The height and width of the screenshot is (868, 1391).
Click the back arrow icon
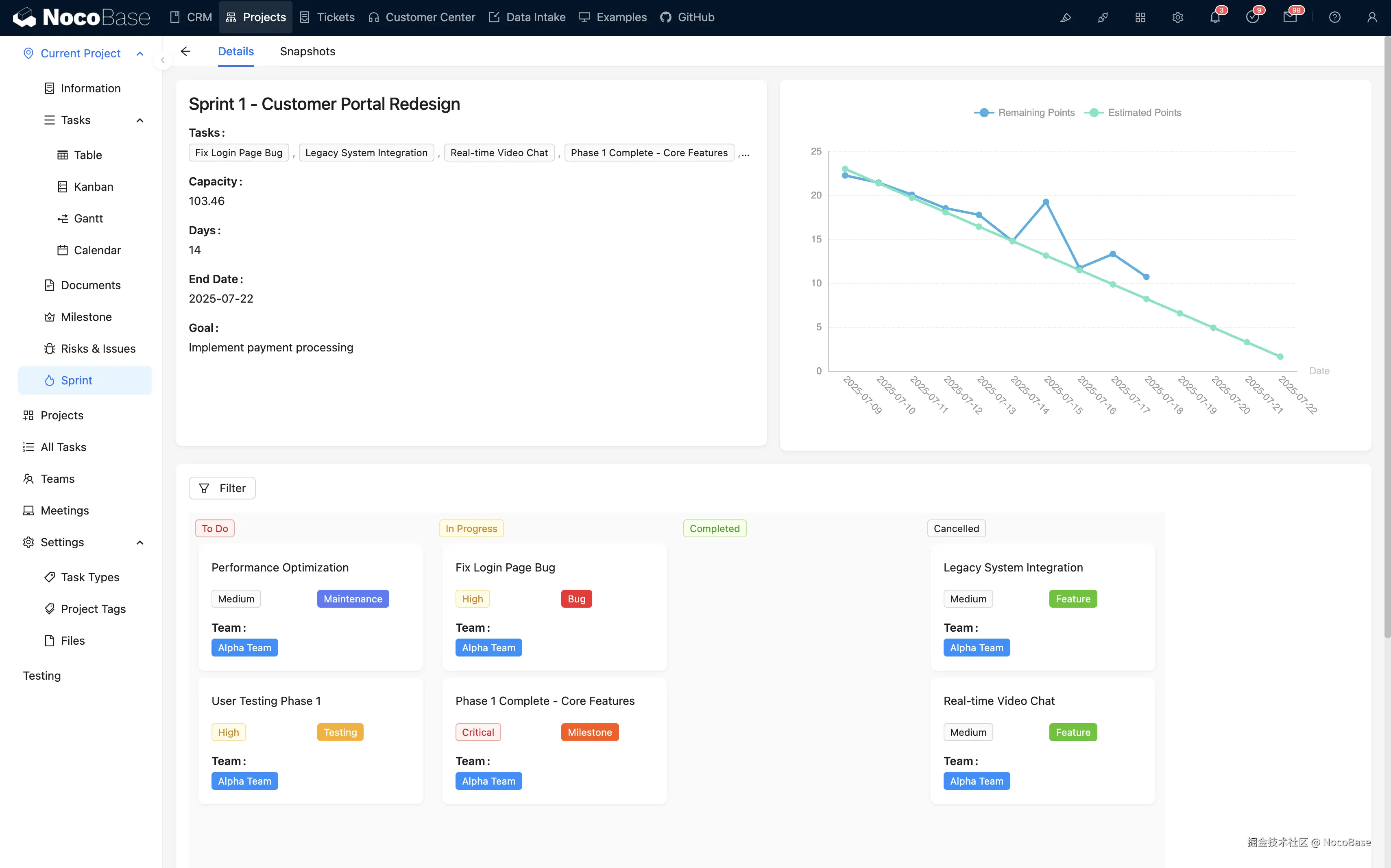click(185, 51)
